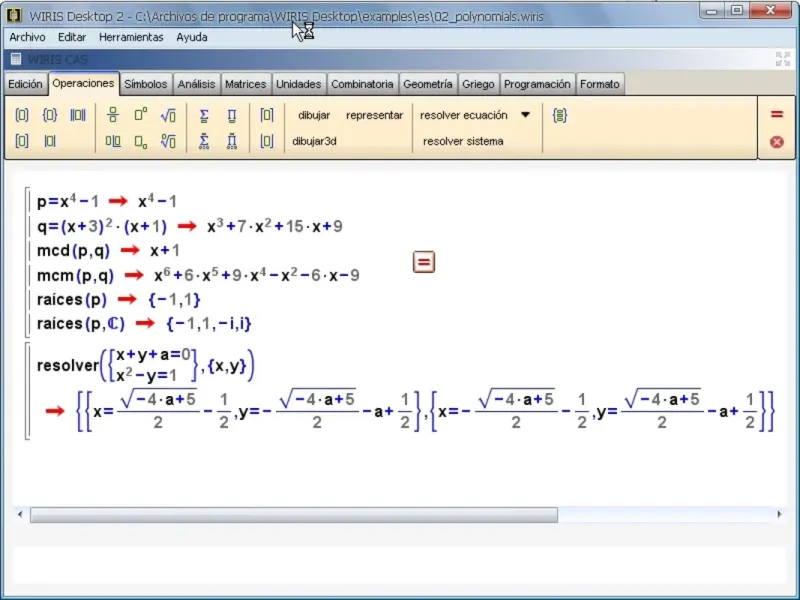Open the Formato tab

click(599, 84)
